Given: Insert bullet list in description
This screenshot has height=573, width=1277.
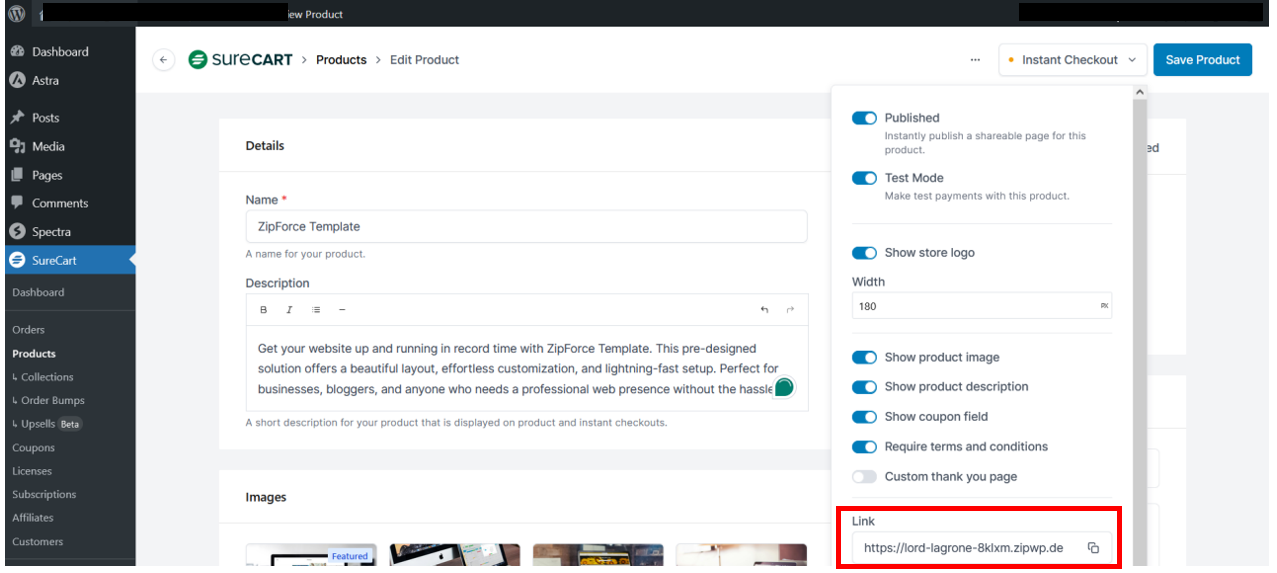Looking at the screenshot, I should [x=316, y=310].
